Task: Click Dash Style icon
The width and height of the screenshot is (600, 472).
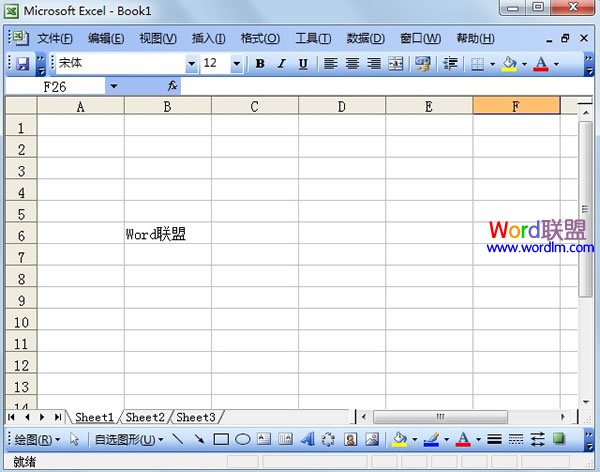Action: pos(516,439)
